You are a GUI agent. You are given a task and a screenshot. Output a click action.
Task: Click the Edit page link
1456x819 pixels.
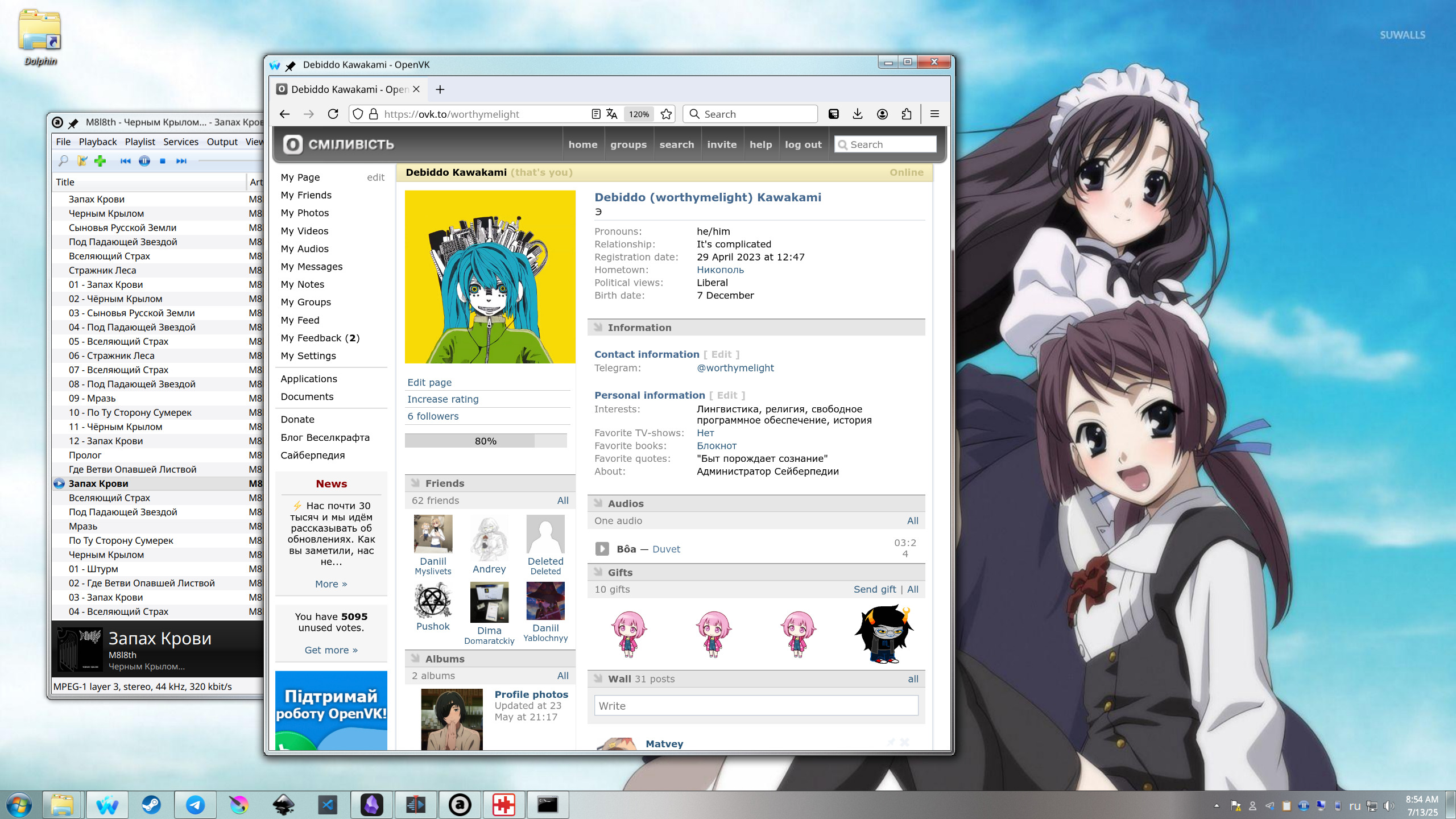pos(429,382)
